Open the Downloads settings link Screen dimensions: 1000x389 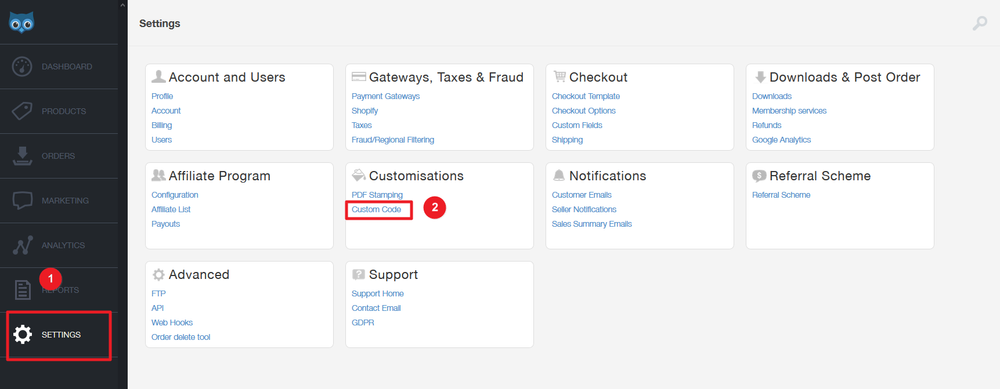[x=772, y=96]
